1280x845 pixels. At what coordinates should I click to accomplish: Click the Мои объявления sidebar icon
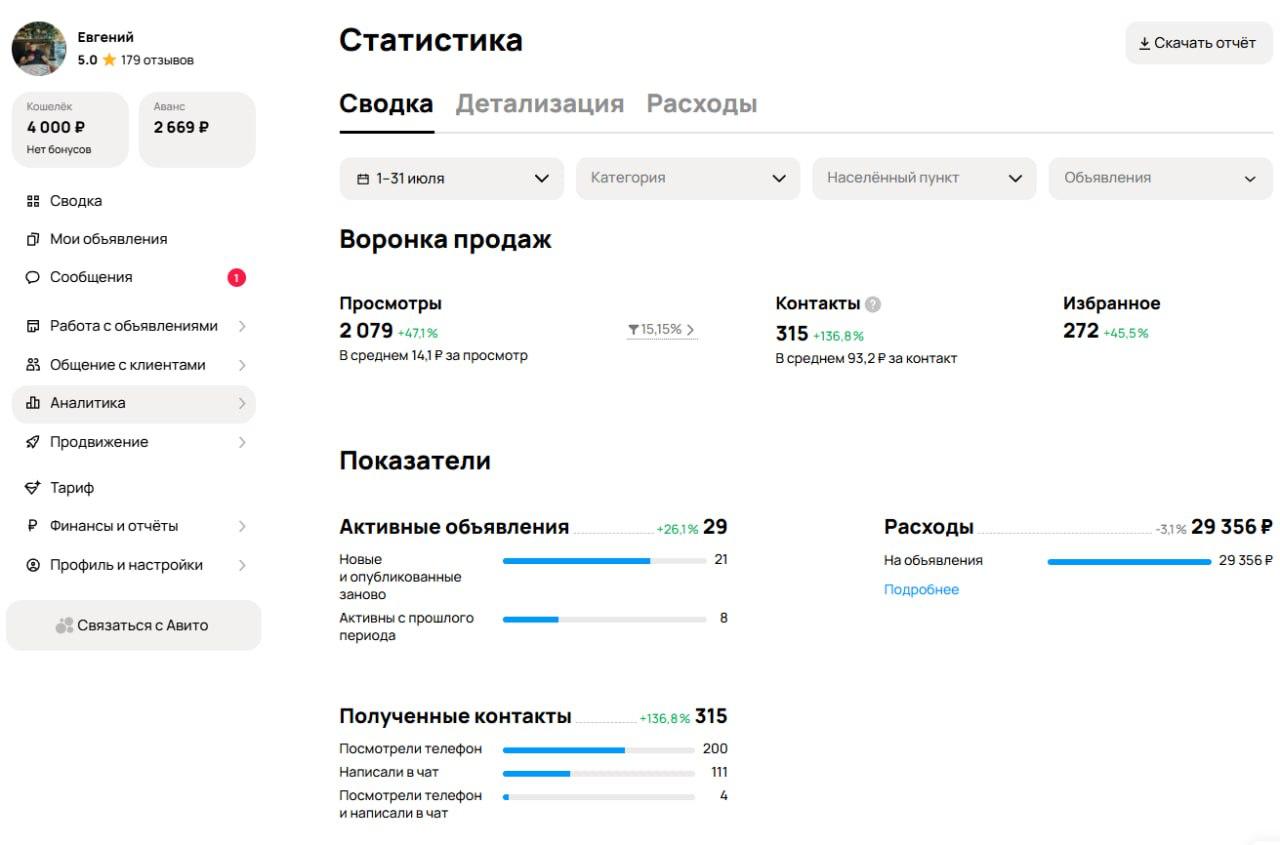click(31, 239)
